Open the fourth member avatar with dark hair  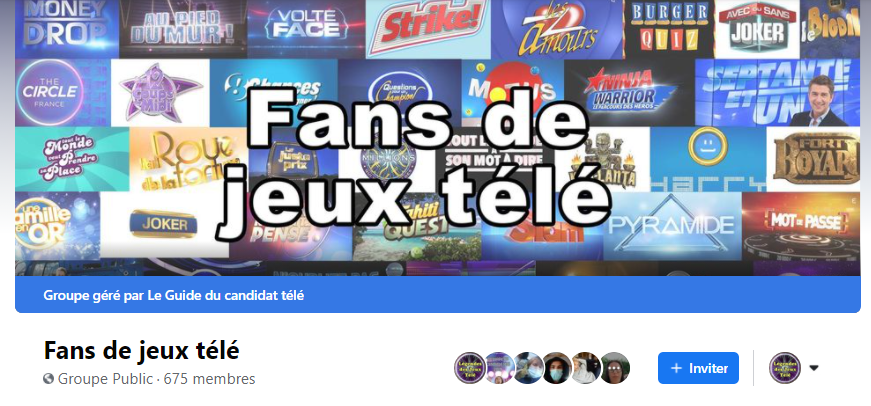(557, 368)
